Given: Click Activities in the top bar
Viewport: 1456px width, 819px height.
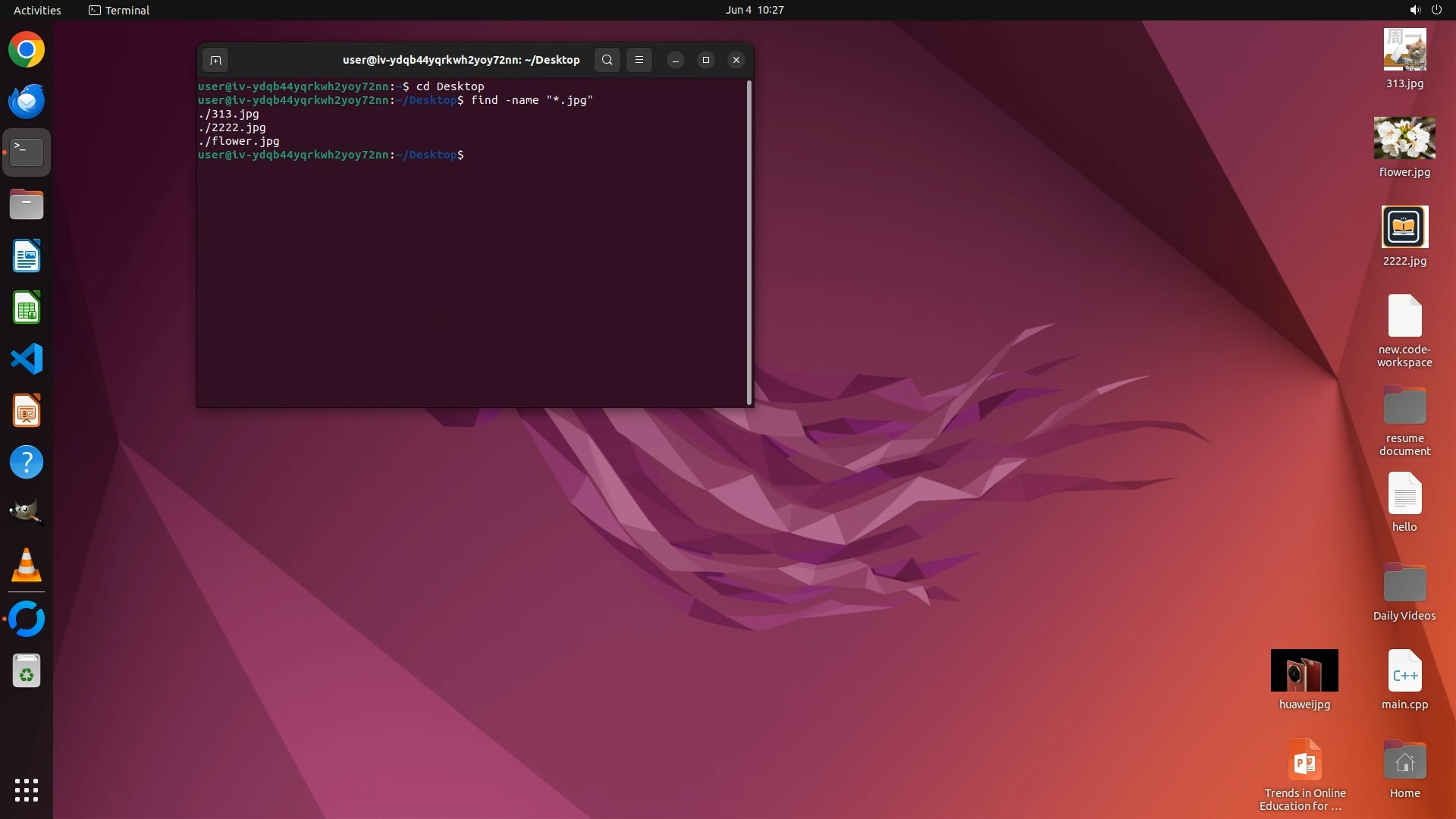Looking at the screenshot, I should 37,10.
